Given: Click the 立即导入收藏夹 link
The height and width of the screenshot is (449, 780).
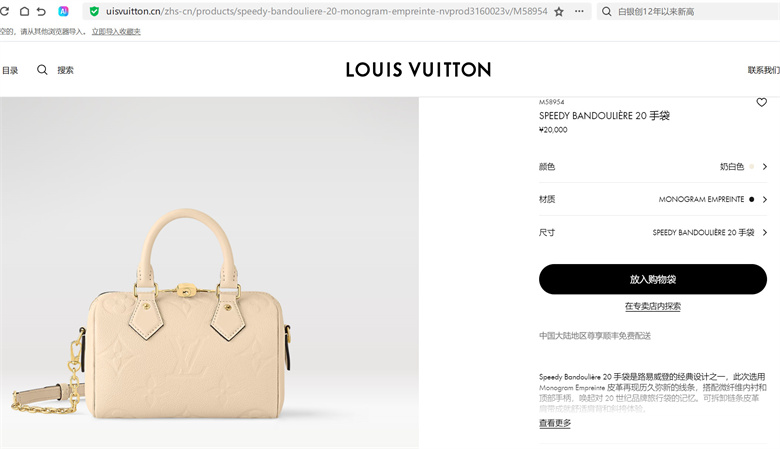Looking at the screenshot, I should click(116, 32).
